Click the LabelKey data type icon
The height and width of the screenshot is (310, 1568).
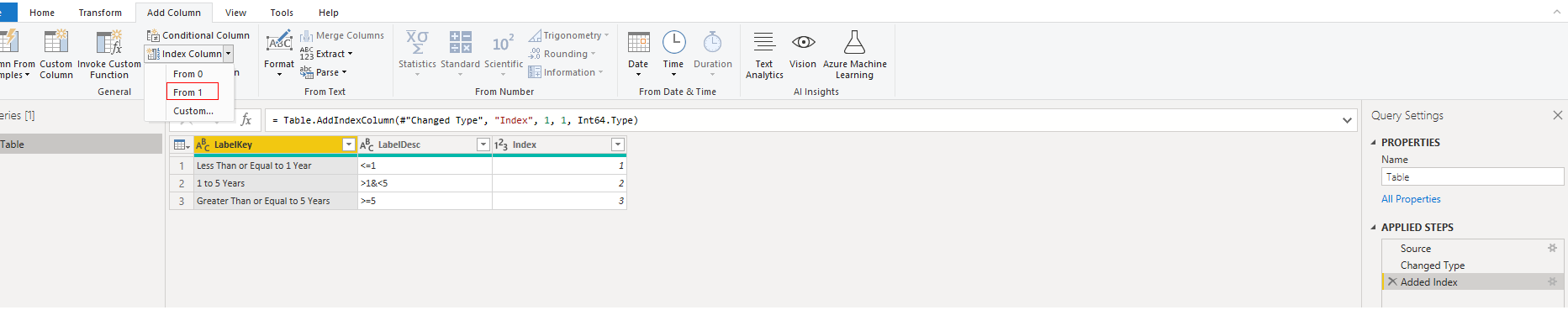tap(203, 144)
